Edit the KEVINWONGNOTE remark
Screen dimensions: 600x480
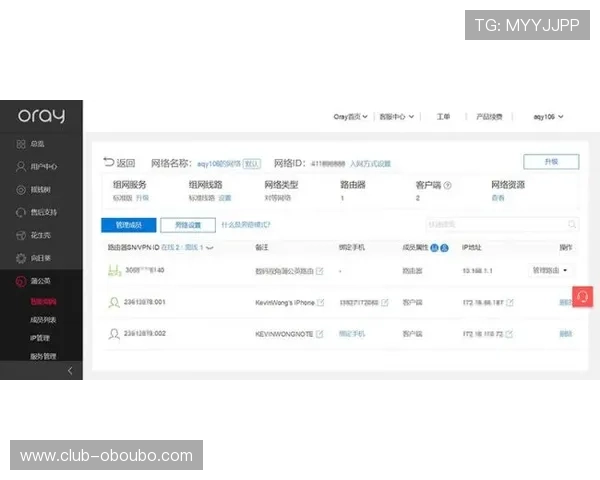[x=320, y=334]
